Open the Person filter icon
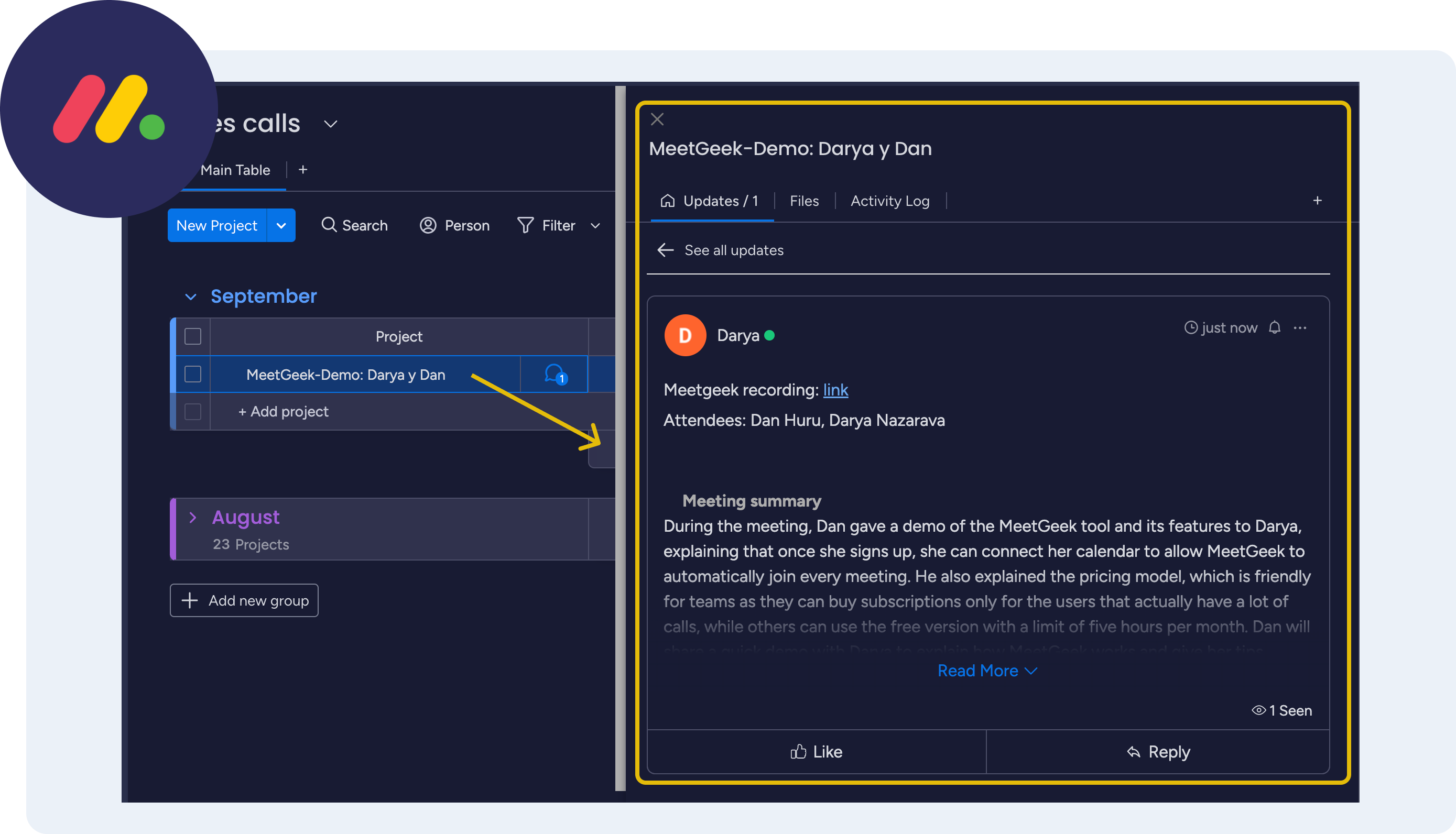The width and height of the screenshot is (1456, 834). pos(428,225)
